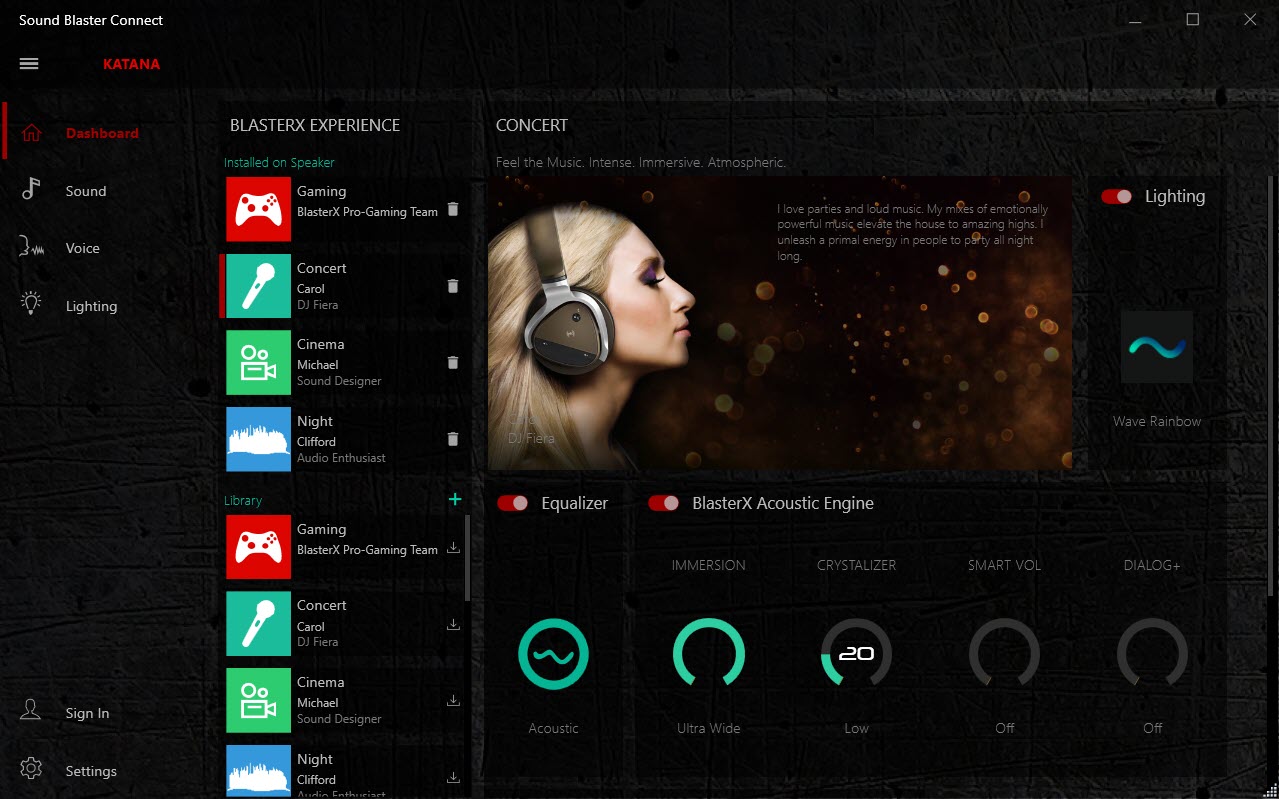Click the Voice profile icon
Image resolution: width=1279 pixels, height=799 pixels.
point(32,248)
